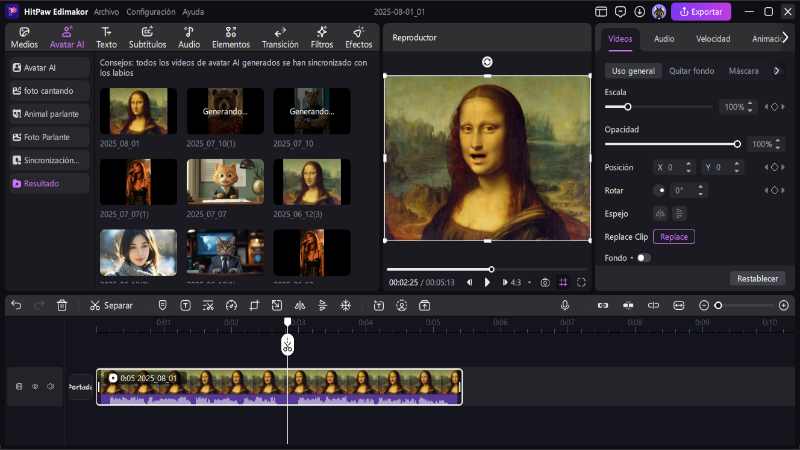Toggle the grid icon in player controls
The height and width of the screenshot is (450, 800).
(x=563, y=282)
